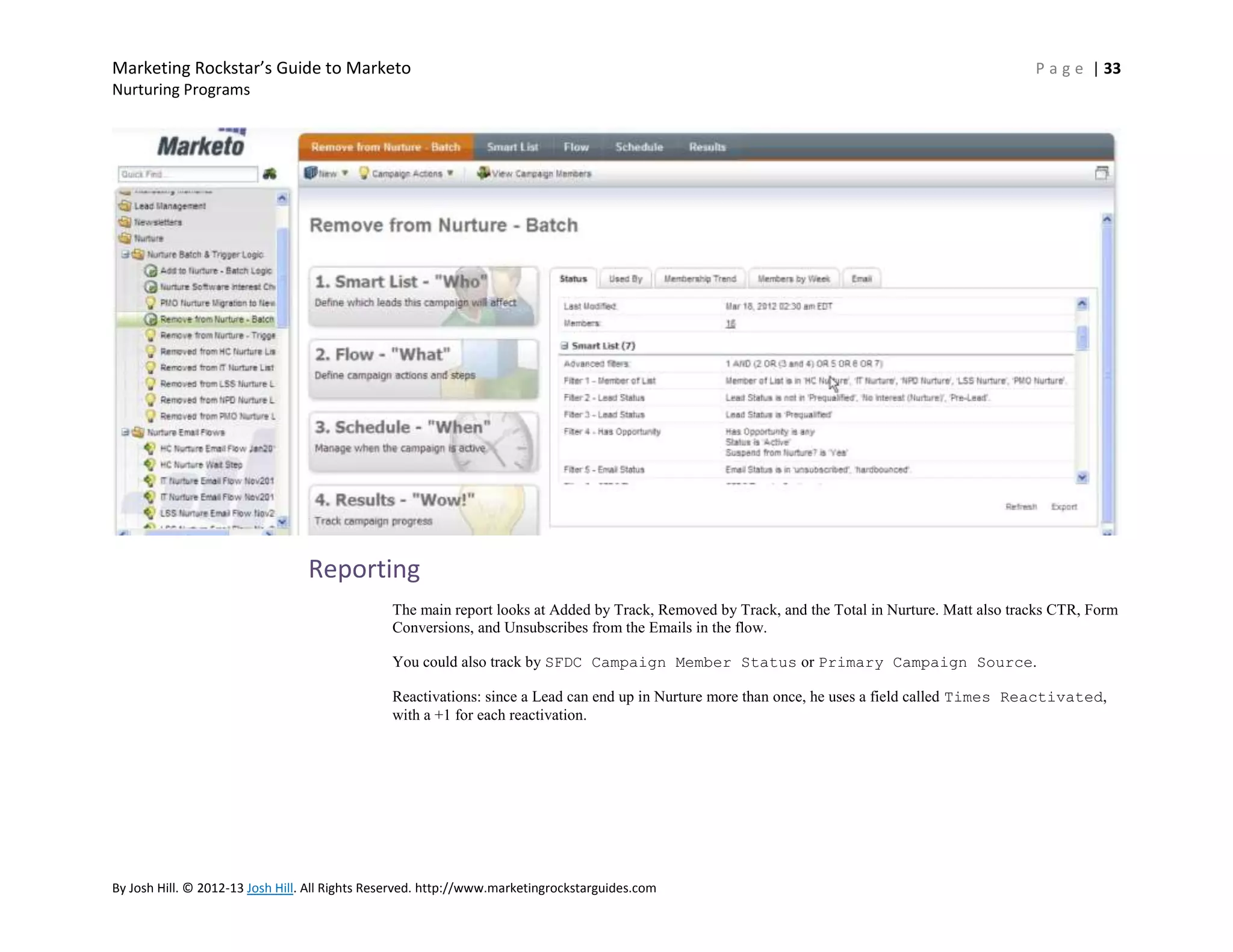Click the New cube icon in toolbar
Image resolution: width=1233 pixels, height=952 pixels.
pos(310,173)
